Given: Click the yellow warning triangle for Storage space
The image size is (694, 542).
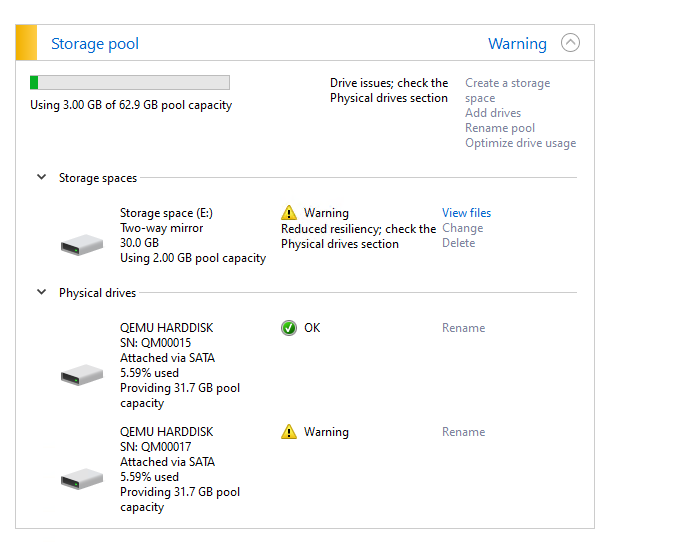Looking at the screenshot, I should [289, 212].
